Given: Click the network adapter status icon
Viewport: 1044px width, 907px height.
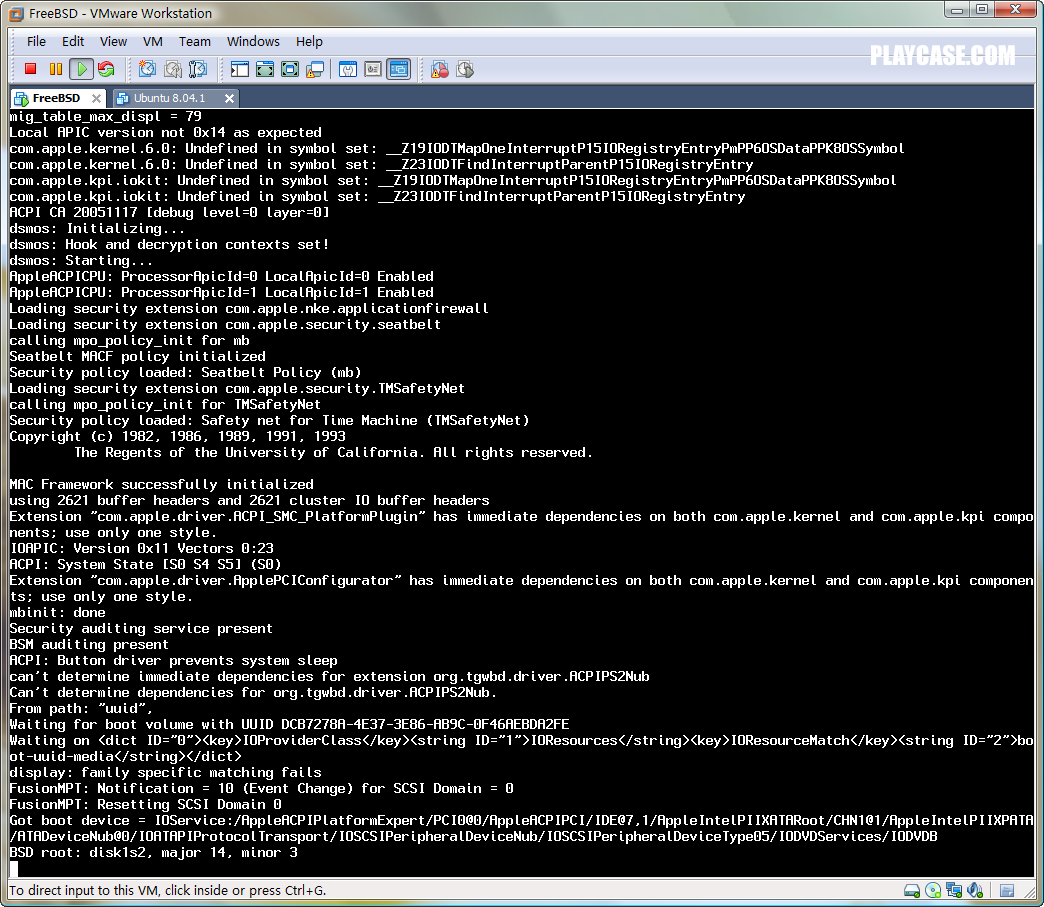Looking at the screenshot, I should click(954, 890).
